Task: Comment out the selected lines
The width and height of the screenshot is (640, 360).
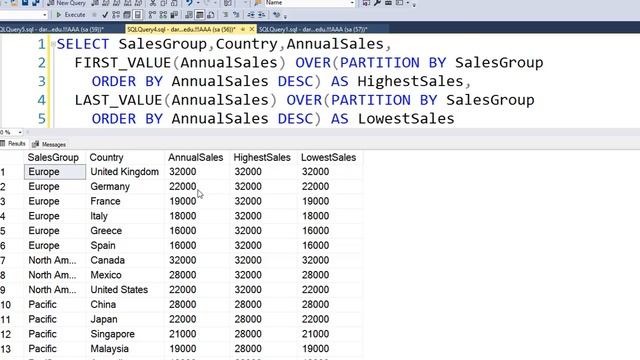Action: 225,15
